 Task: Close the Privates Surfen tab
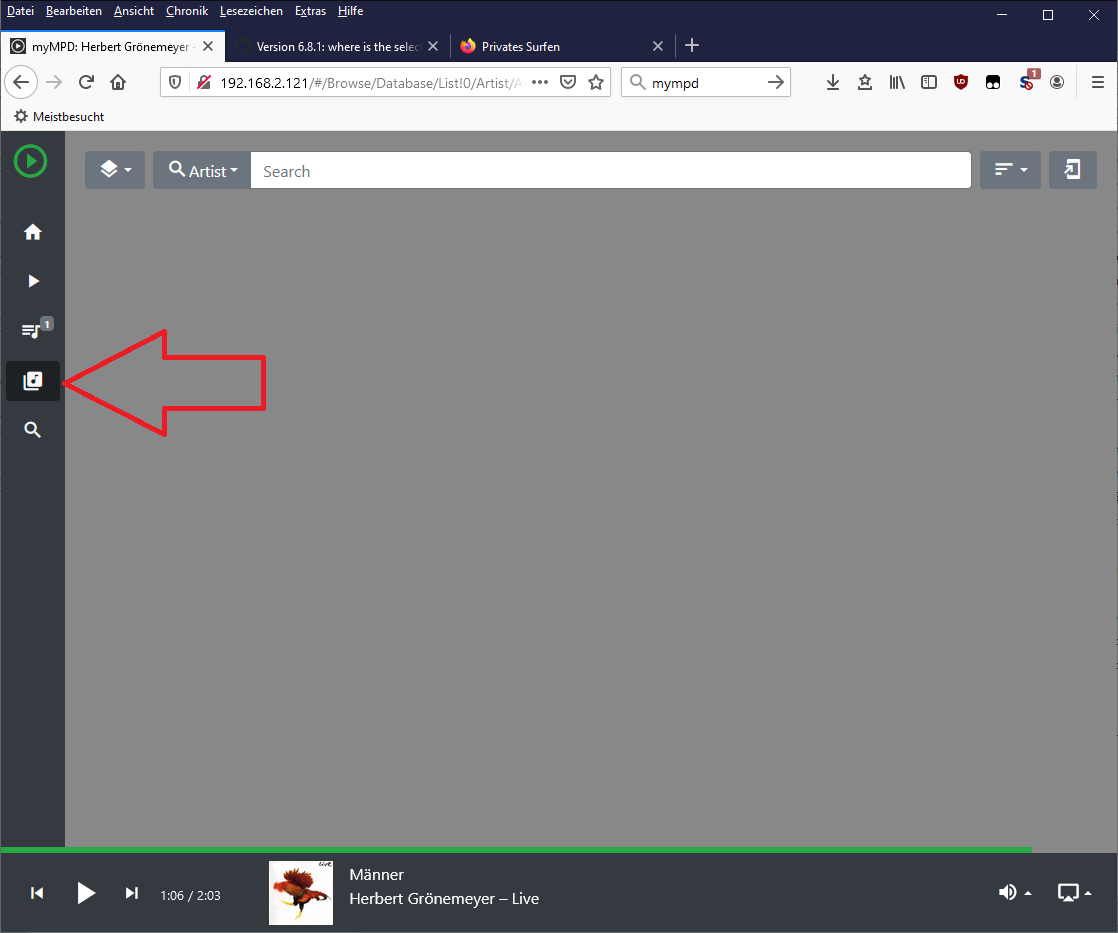coord(657,46)
